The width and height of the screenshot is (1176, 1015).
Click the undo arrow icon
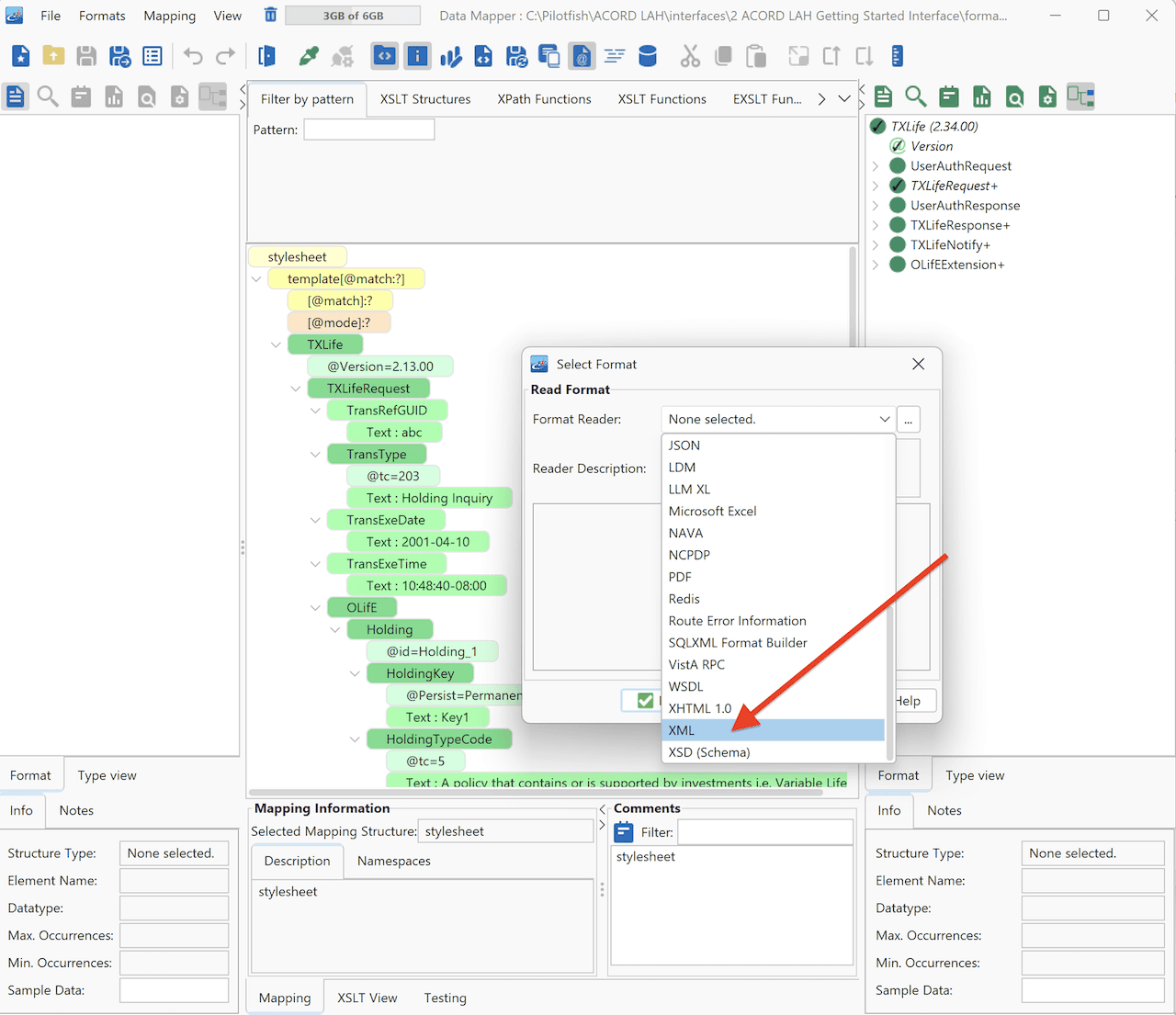pyautogui.click(x=192, y=56)
